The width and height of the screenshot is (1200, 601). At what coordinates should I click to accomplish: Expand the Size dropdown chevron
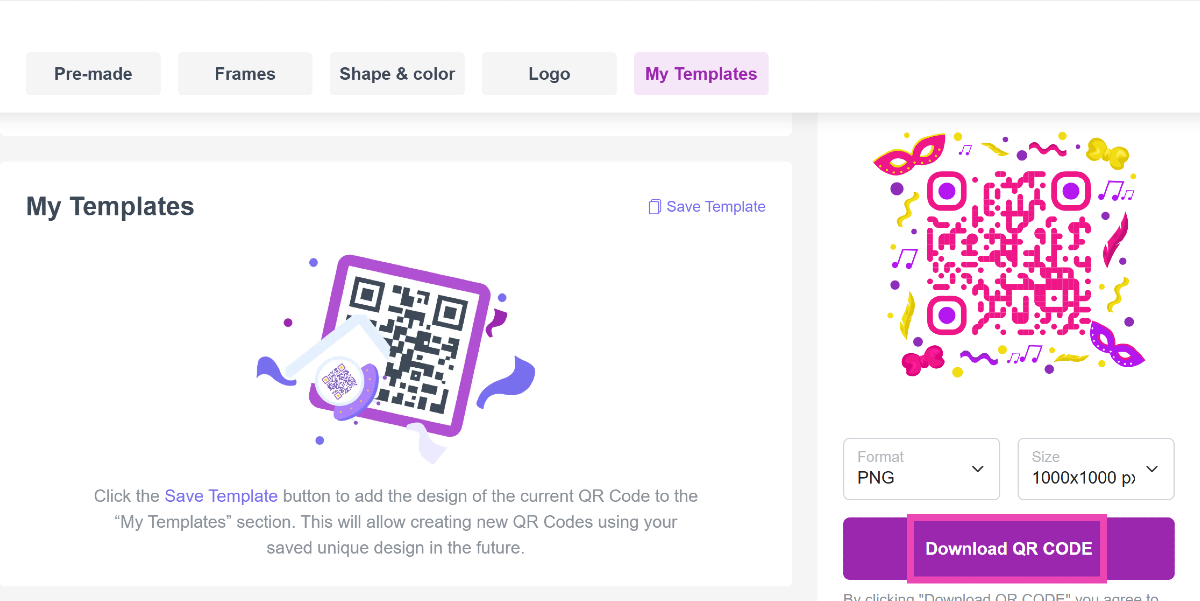coord(1152,469)
